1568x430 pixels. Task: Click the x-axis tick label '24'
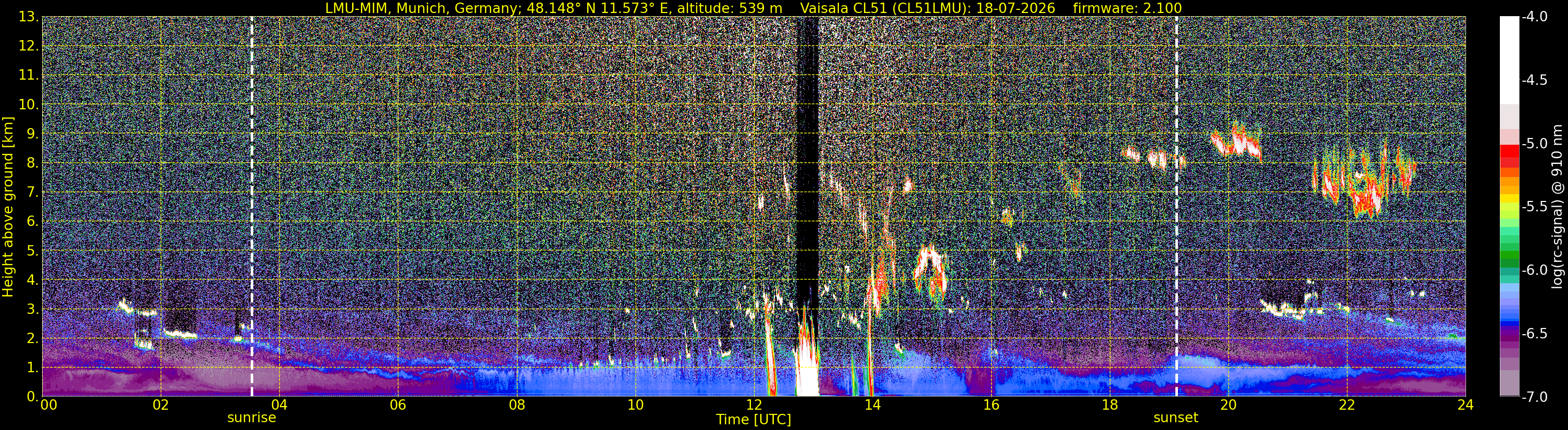tap(1466, 405)
